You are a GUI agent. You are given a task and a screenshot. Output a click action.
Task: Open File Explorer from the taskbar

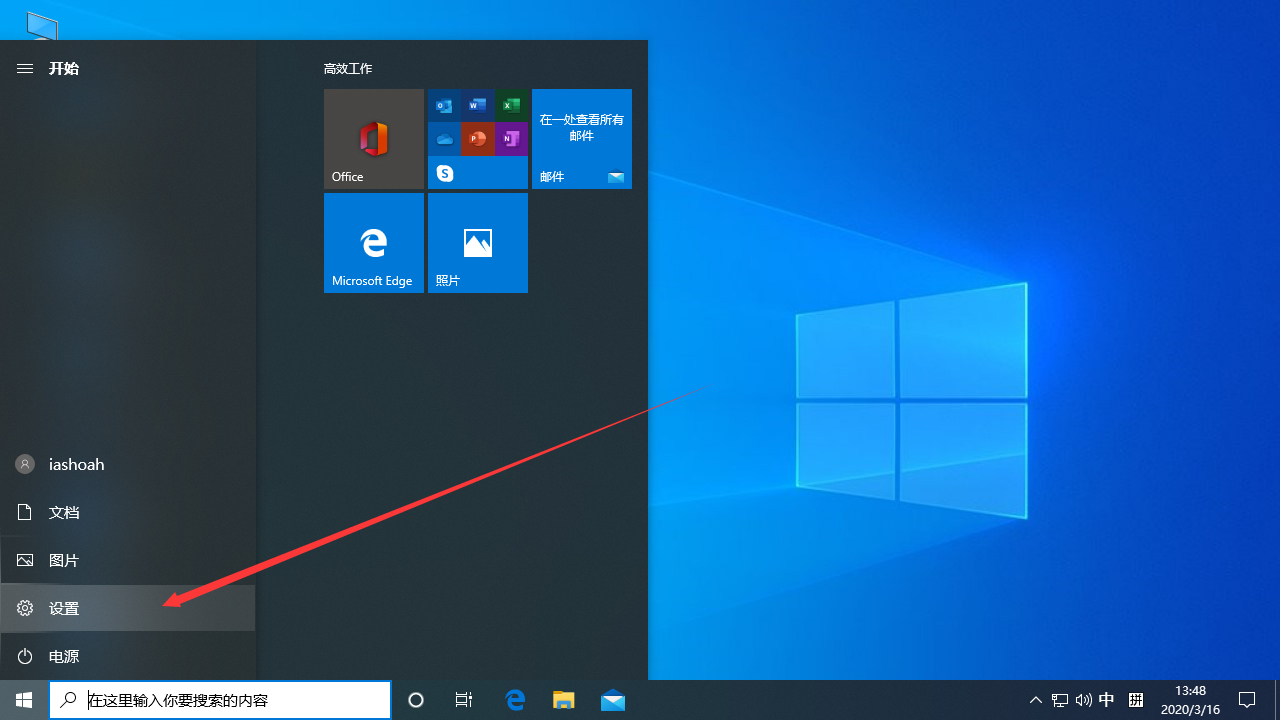(563, 699)
